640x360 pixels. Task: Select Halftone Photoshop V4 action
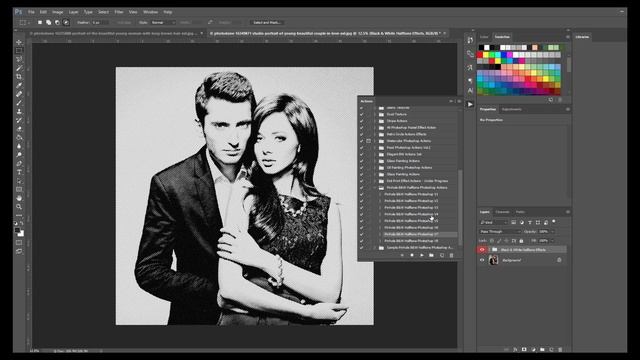411,214
